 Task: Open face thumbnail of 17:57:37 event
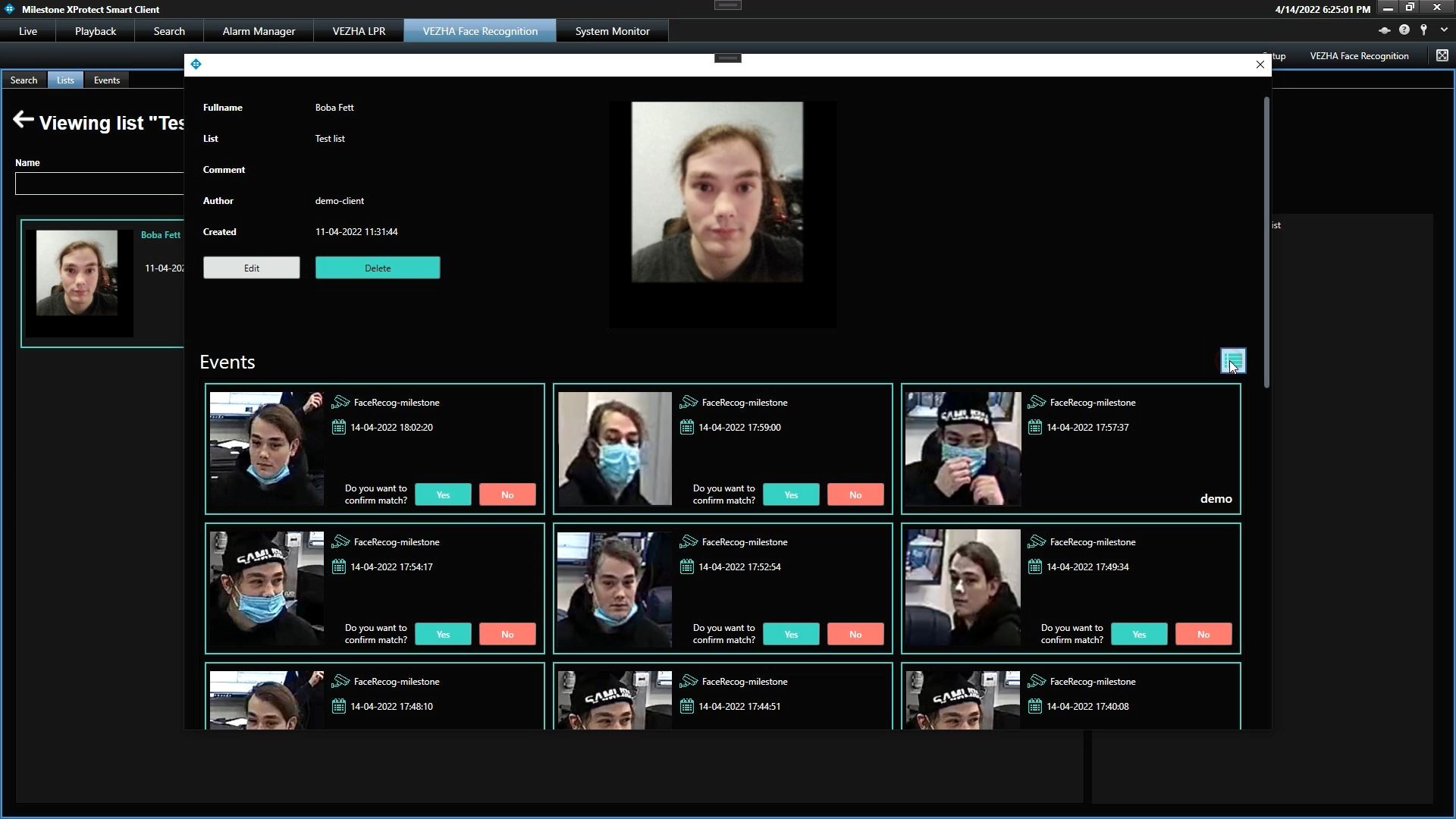(x=963, y=448)
